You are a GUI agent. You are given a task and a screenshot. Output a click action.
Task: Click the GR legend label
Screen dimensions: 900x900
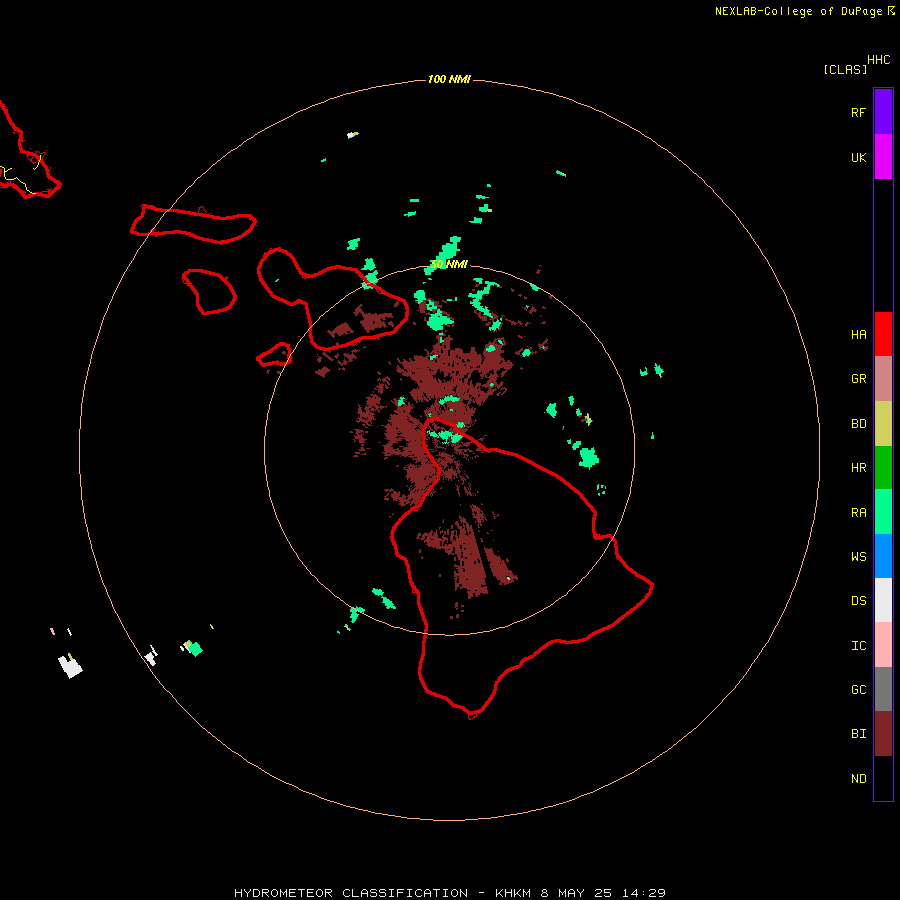click(x=858, y=379)
